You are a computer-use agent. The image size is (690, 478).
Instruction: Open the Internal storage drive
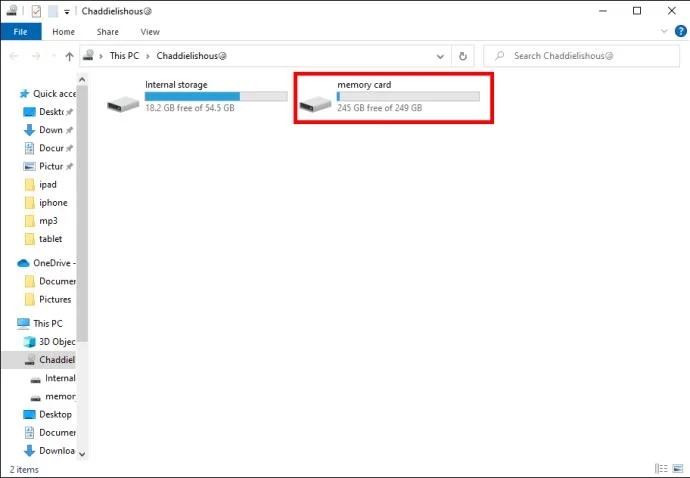[x=197, y=97]
